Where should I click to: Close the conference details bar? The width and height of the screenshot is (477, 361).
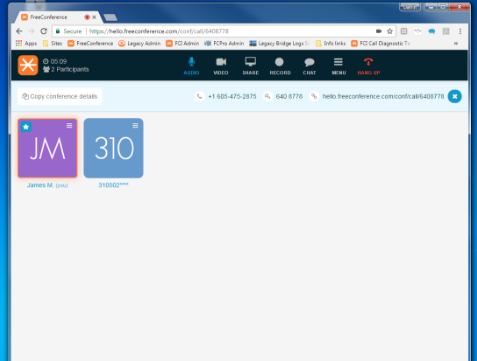455,96
